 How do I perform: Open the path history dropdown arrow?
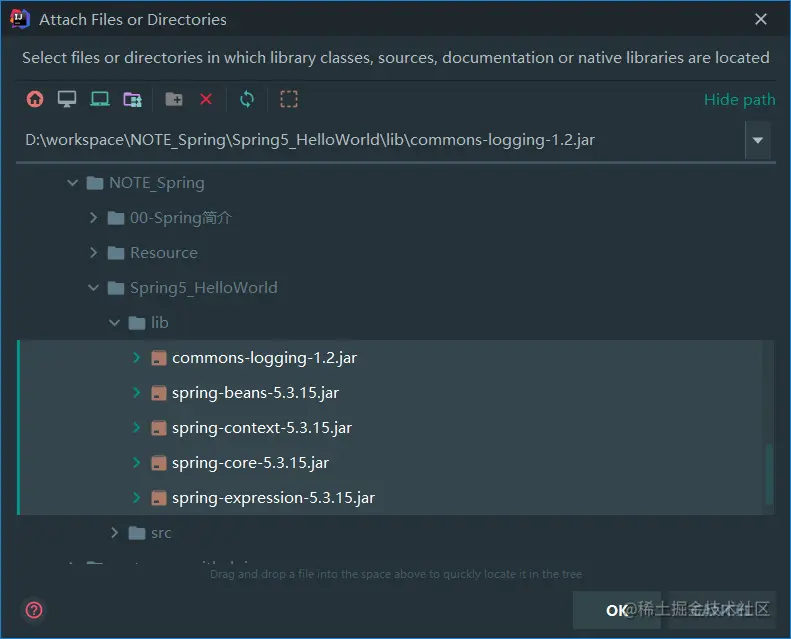point(758,140)
